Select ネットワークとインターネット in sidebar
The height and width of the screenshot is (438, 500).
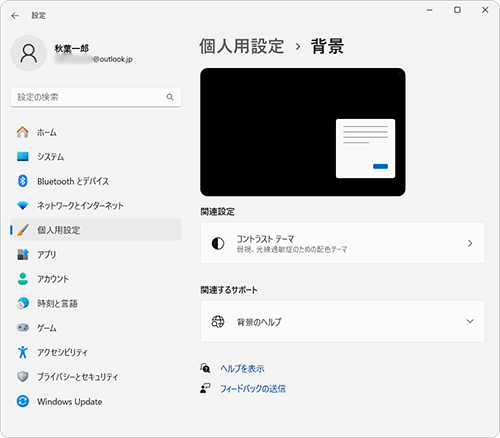[96, 205]
